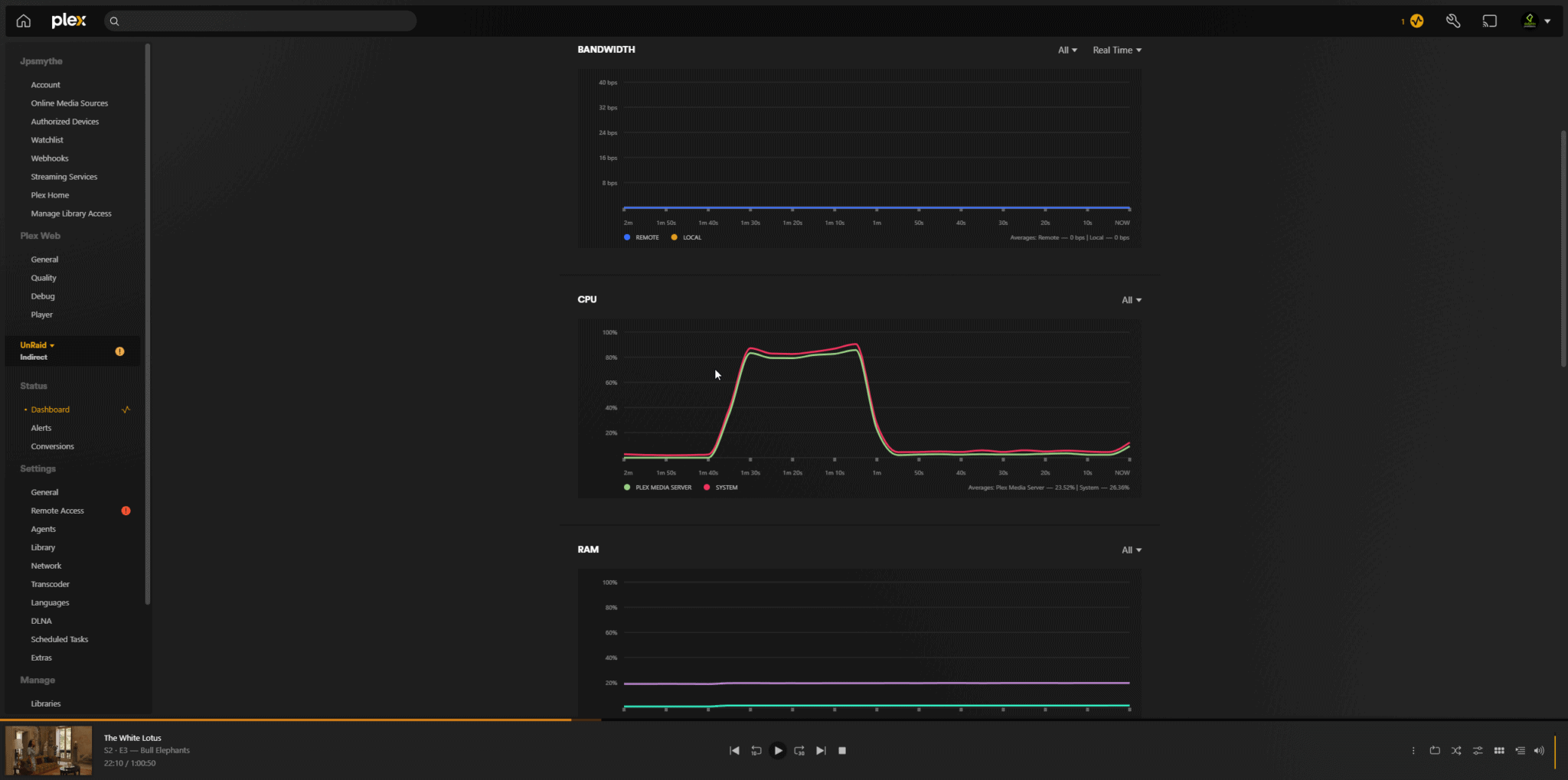
Task: Click The White Lotus episode thumbnail
Action: [x=47, y=751]
